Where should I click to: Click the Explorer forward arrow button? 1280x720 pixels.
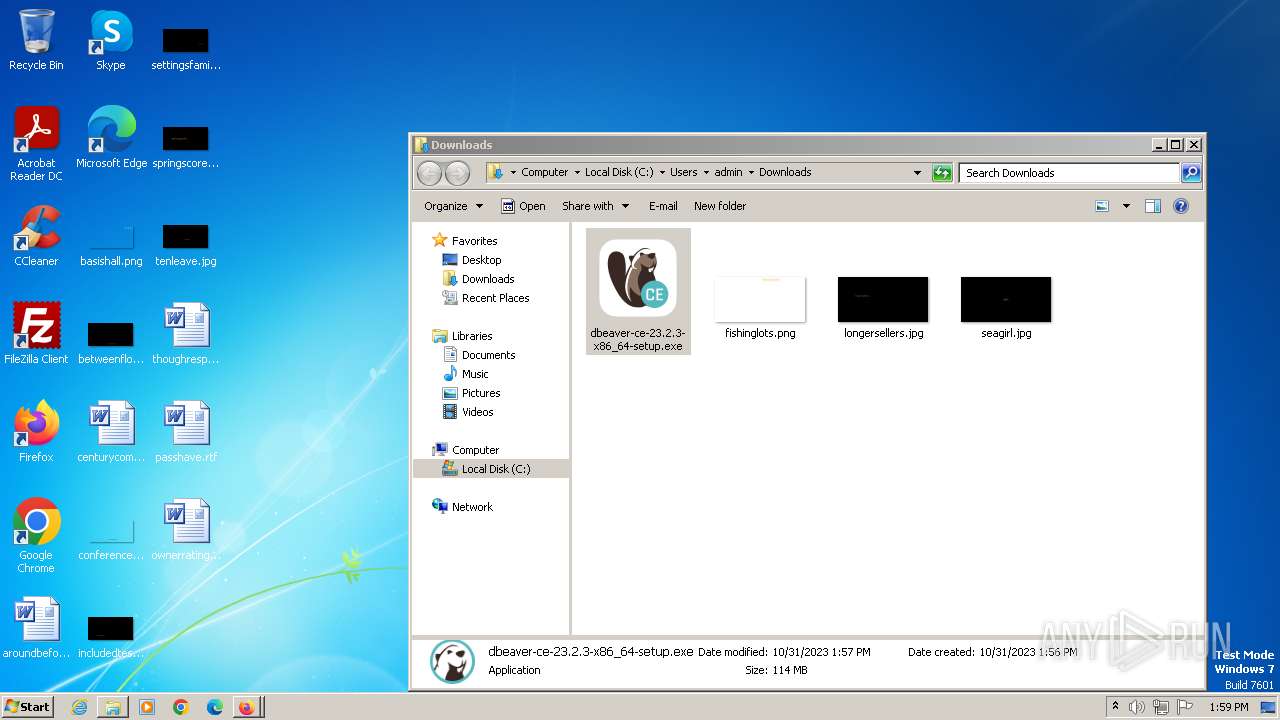click(x=457, y=173)
